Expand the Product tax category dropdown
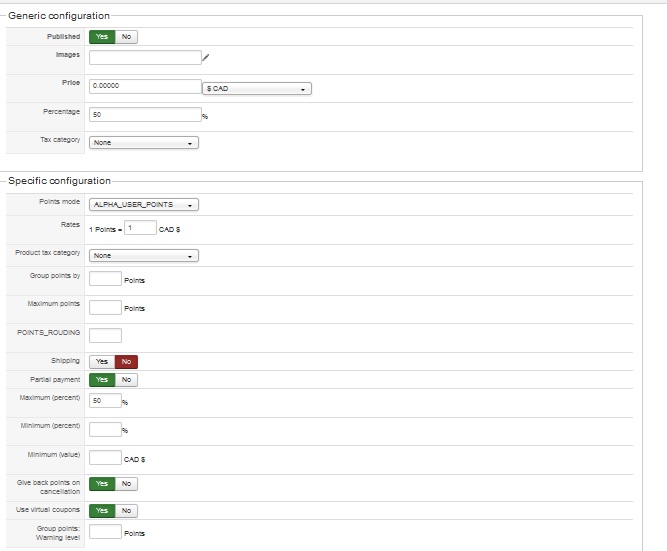Image resolution: width=667 pixels, height=551 pixels. [x=144, y=256]
